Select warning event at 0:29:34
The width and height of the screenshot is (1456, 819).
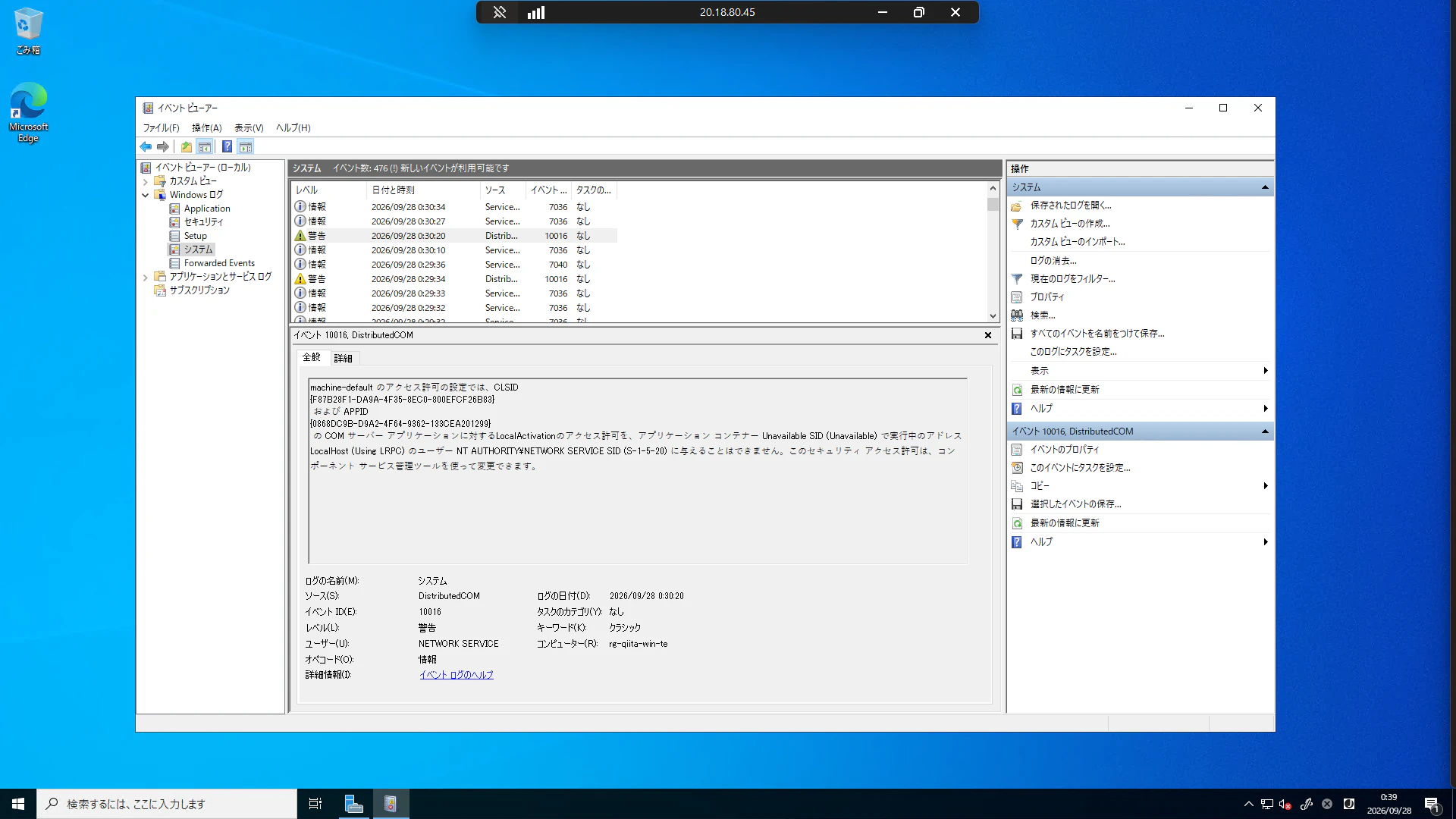tap(455, 279)
